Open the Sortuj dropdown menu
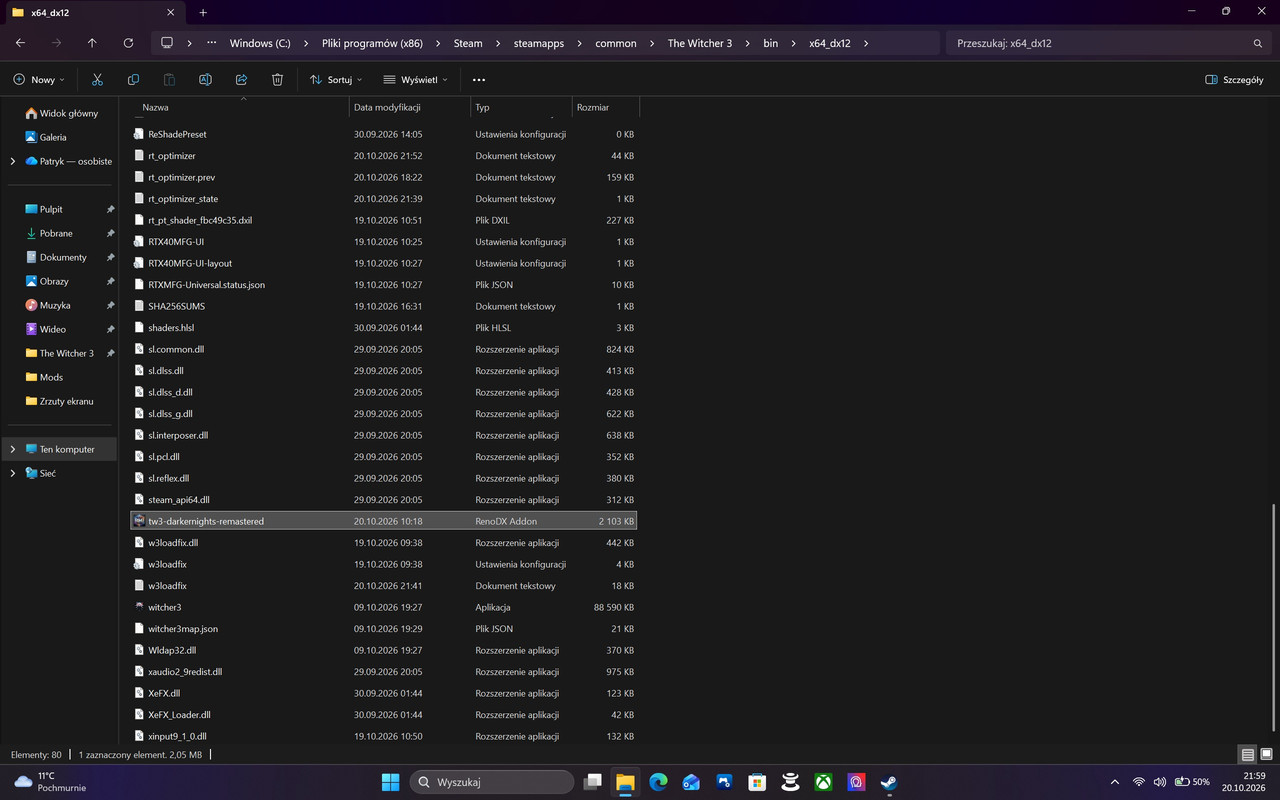 [x=336, y=79]
